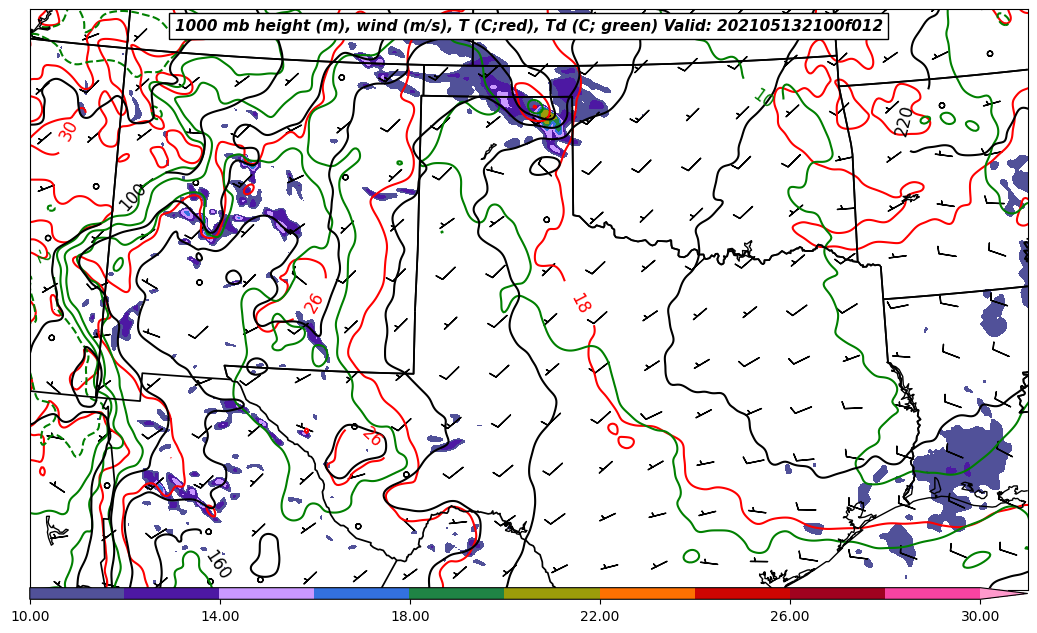The width and height of the screenshot is (1037, 633).
Task: Select the light lavender colorbar segment
Action: coord(267,593)
